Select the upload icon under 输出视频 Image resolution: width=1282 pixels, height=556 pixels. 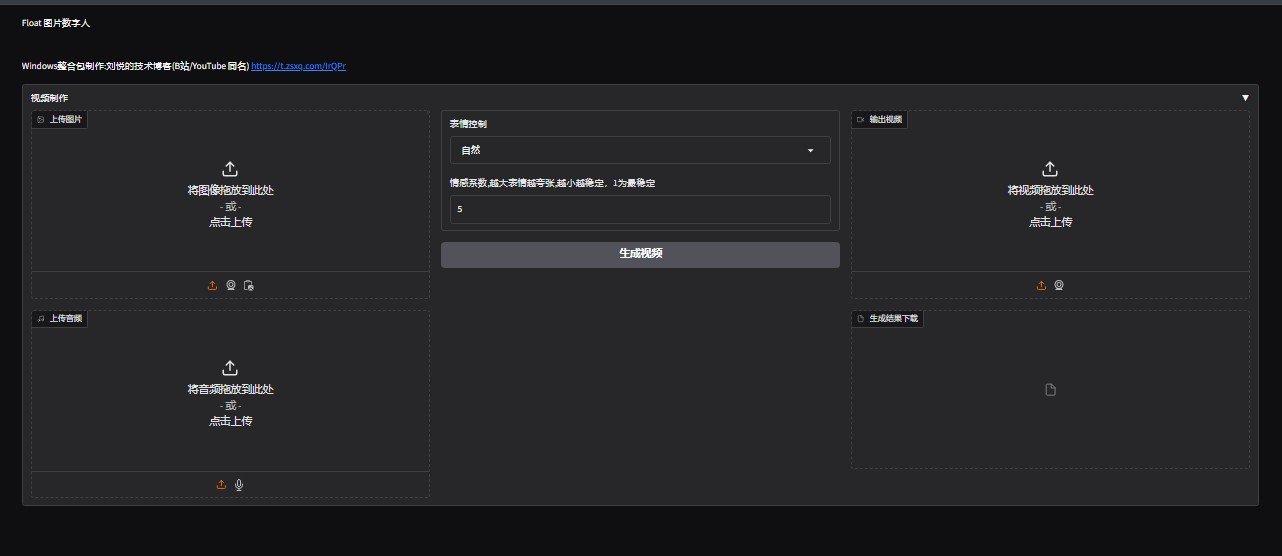(x=1041, y=285)
